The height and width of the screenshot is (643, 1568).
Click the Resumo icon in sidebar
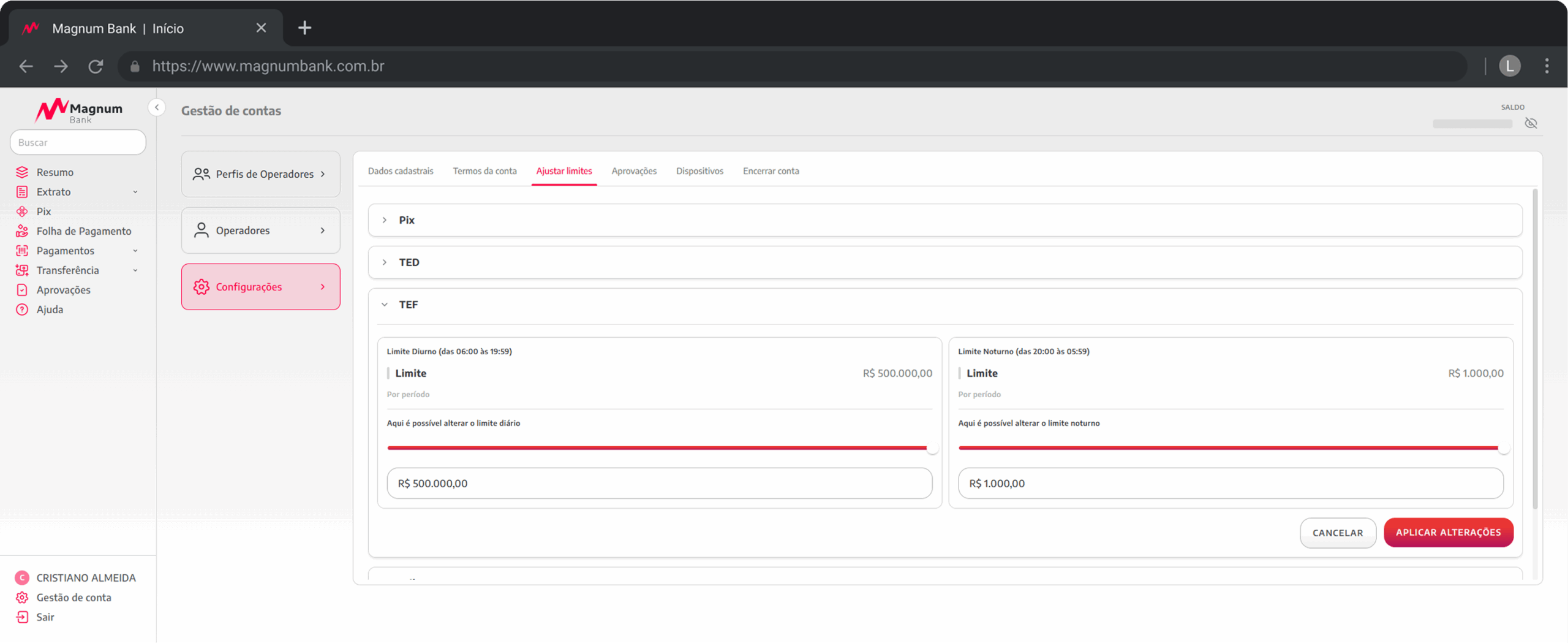22,172
